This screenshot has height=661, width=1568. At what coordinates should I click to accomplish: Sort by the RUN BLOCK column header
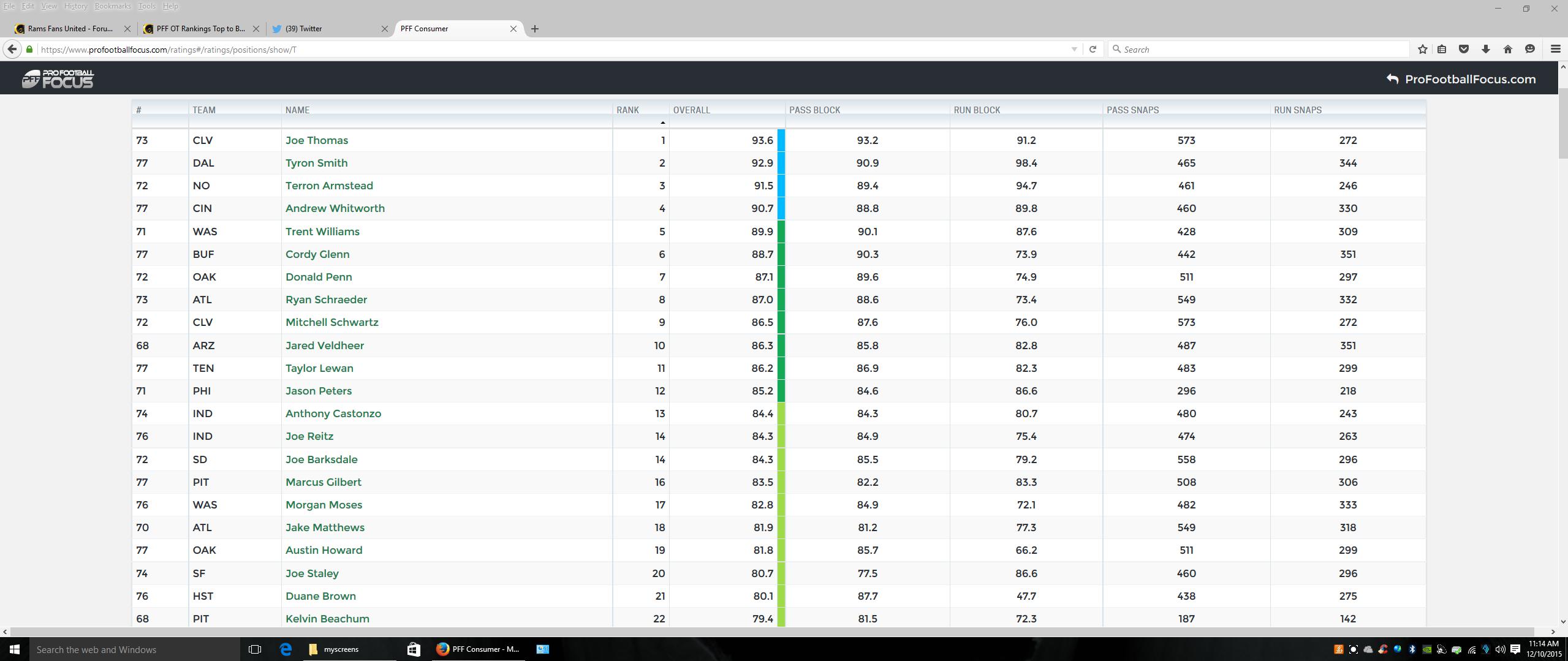coord(977,110)
